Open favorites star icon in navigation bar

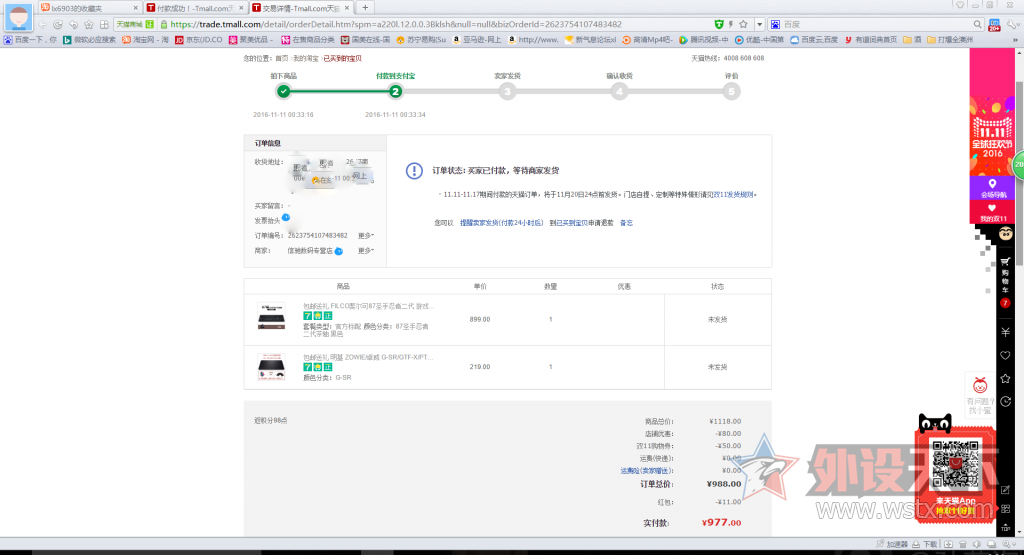point(89,24)
